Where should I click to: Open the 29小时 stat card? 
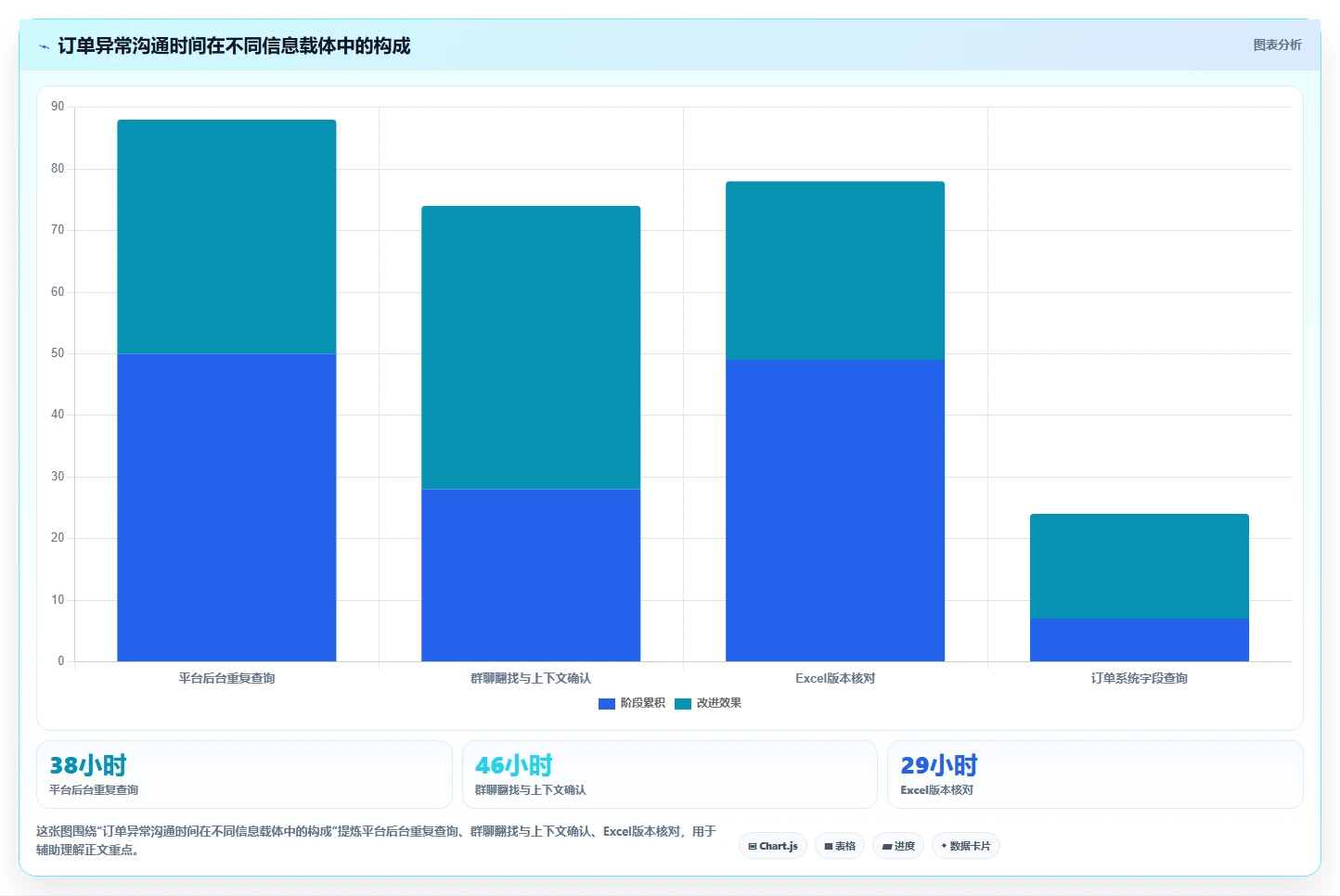[1095, 774]
